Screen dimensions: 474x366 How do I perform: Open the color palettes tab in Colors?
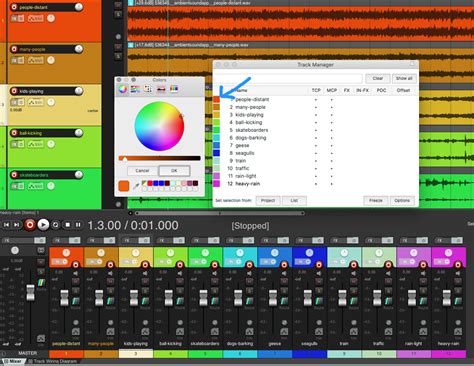(x=148, y=89)
